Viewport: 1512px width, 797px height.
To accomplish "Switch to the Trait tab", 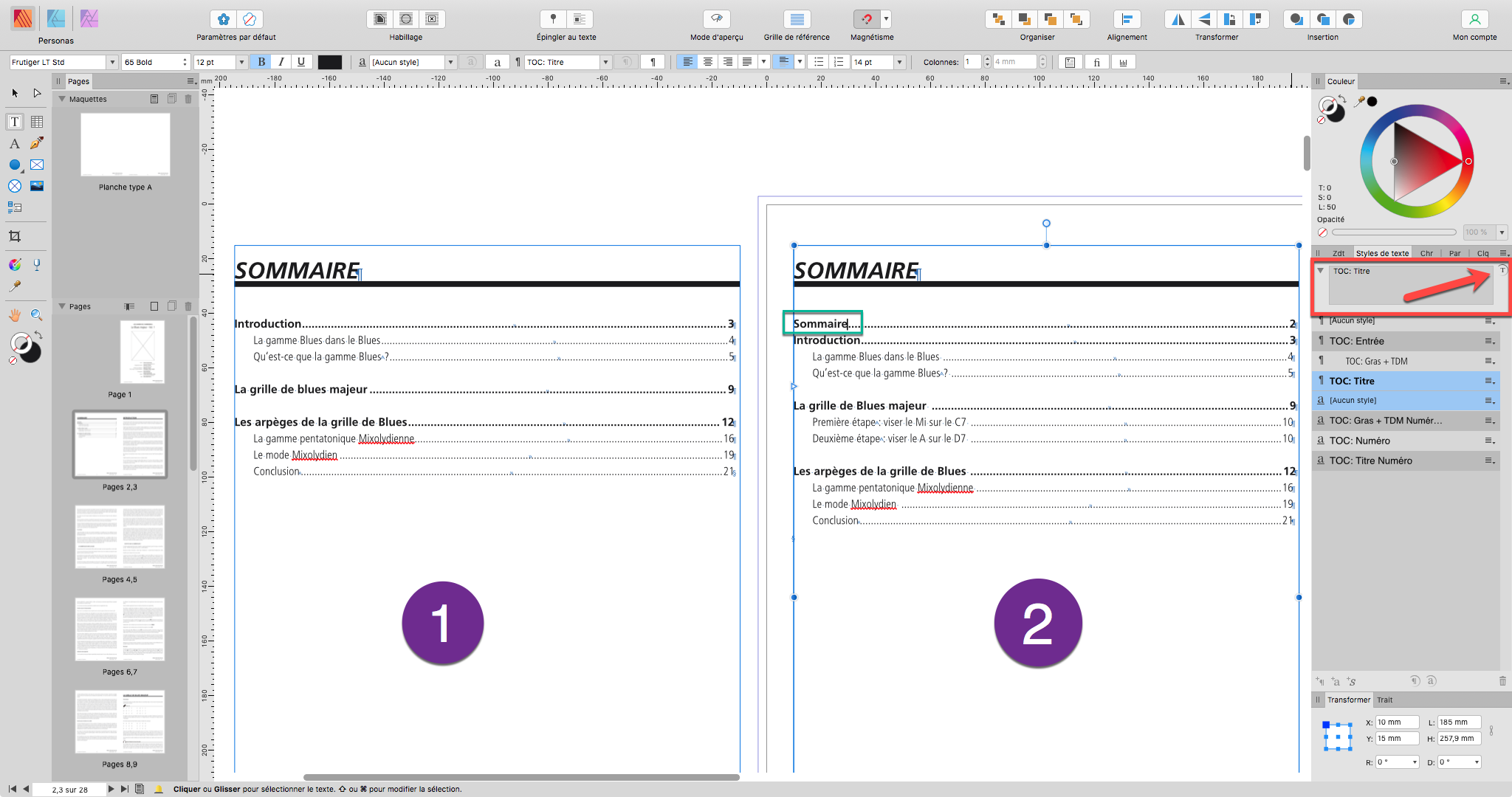I will (1384, 700).
